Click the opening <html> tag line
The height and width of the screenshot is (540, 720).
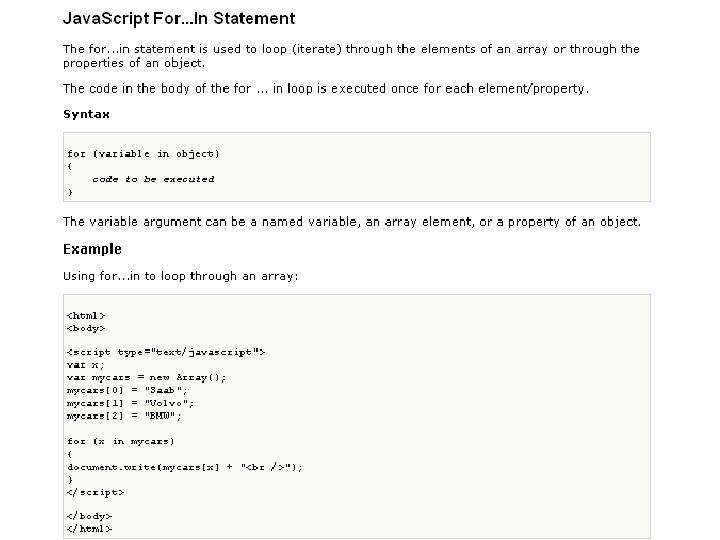[86, 315]
